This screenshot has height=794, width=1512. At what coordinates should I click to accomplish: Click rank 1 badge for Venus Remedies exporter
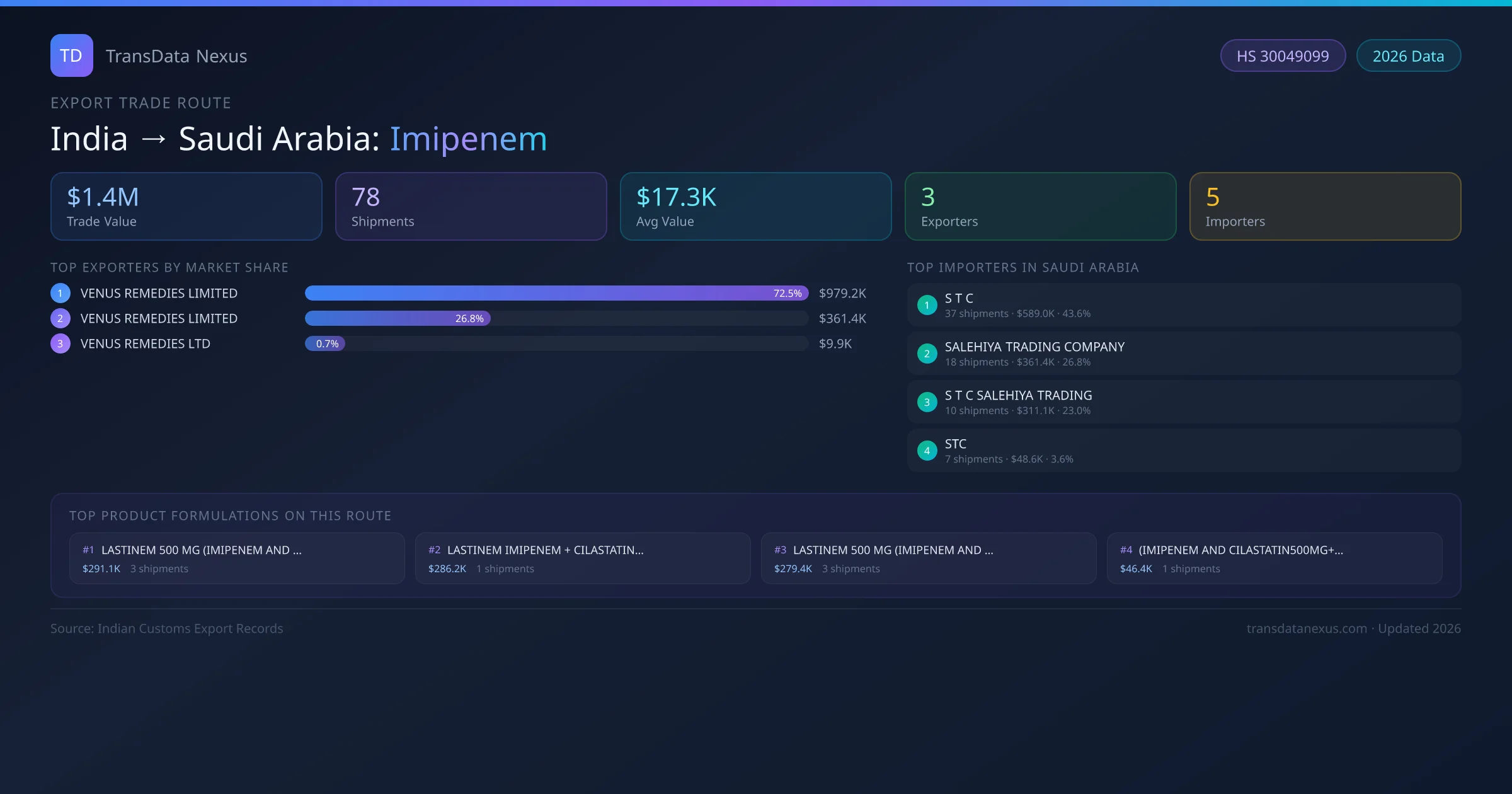click(60, 293)
